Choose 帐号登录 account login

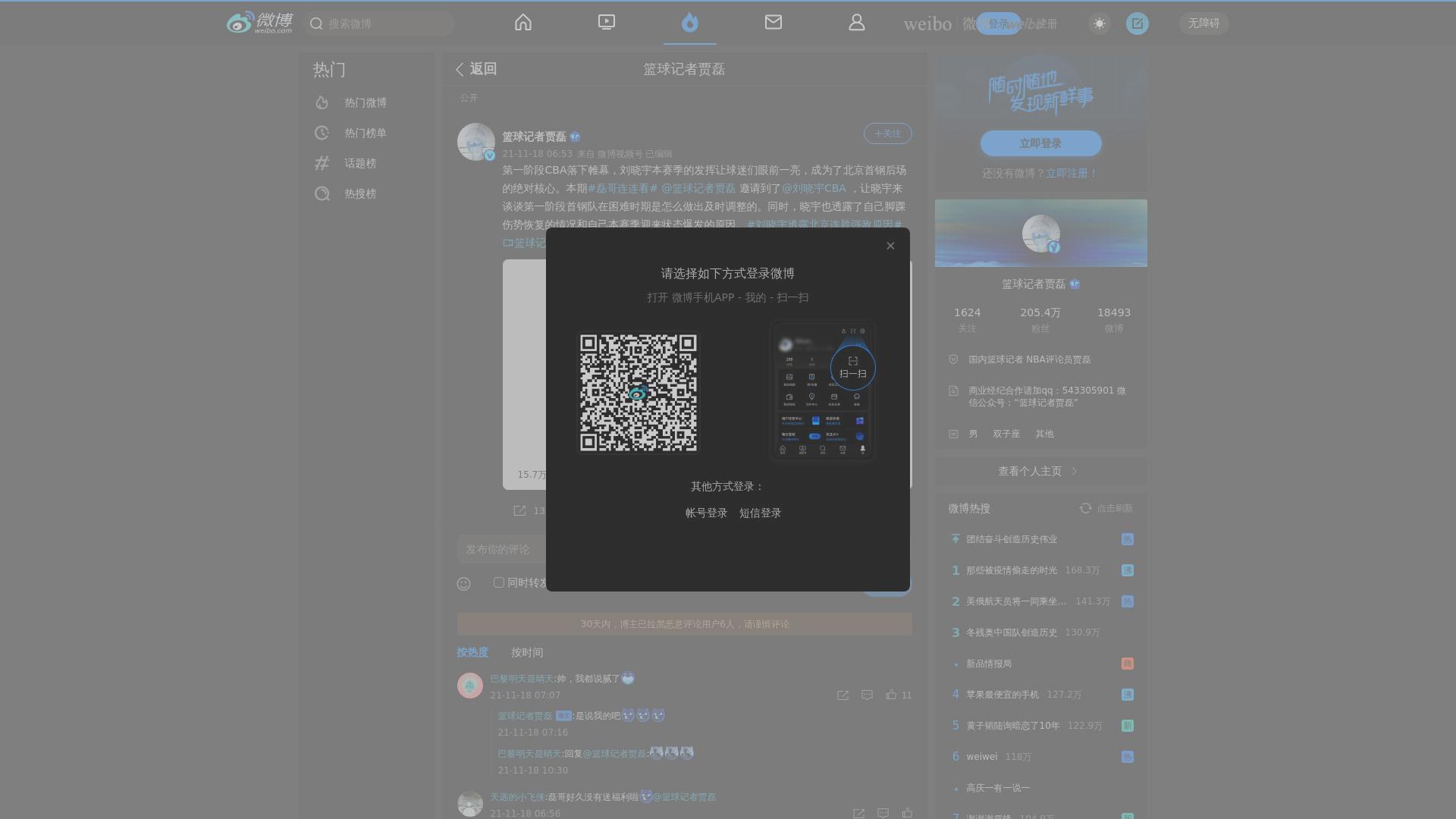706,513
